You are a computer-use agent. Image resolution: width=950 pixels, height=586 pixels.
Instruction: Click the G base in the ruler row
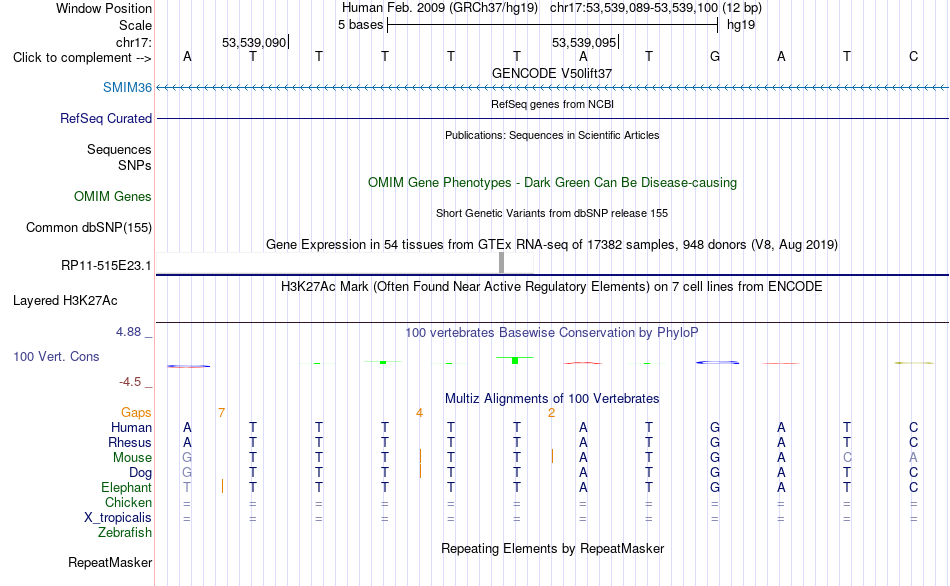tap(715, 56)
